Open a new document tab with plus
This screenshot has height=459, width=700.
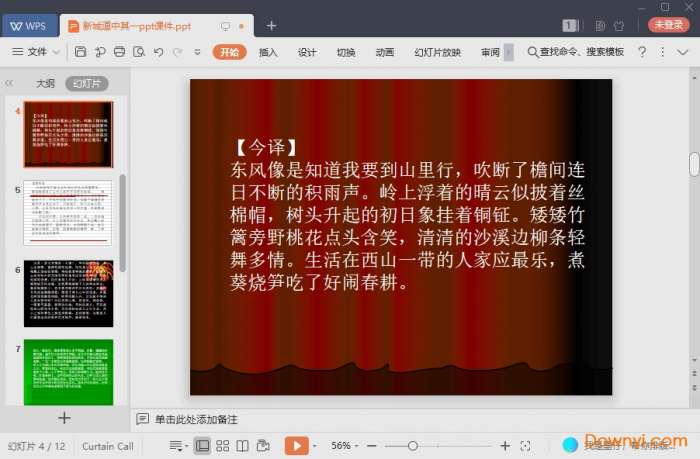point(271,26)
